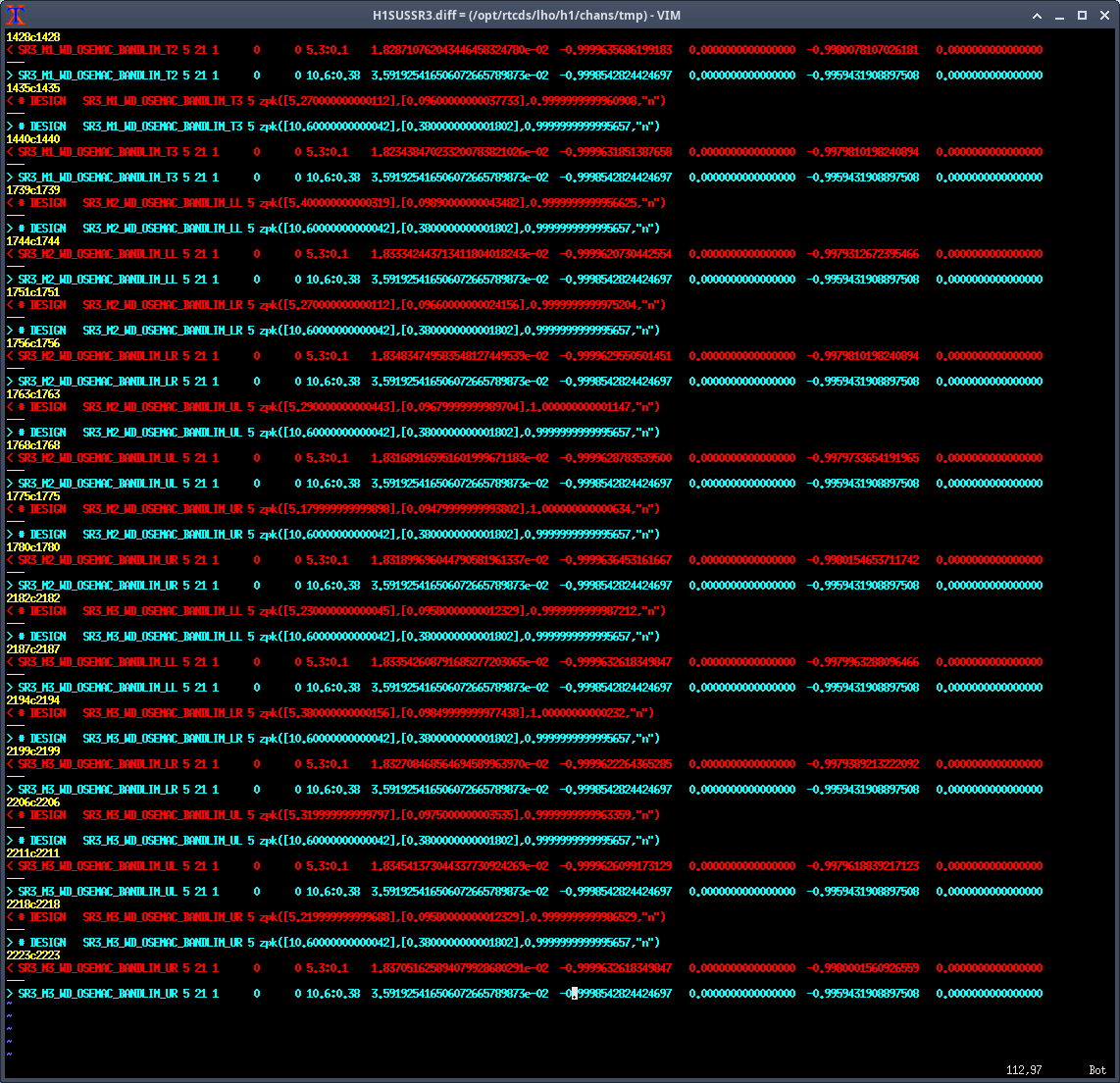Image resolution: width=1120 pixels, height=1083 pixels.
Task: Click the VIM application icon in title bar
Action: pyautogui.click(x=15, y=15)
